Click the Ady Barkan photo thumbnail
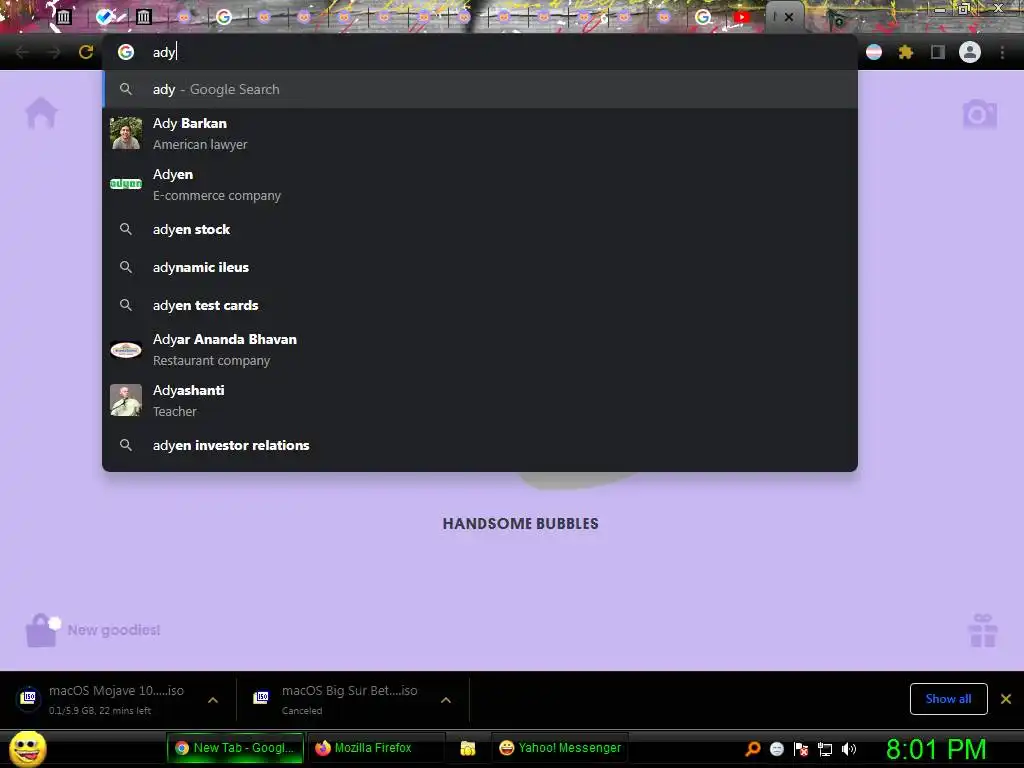The width and height of the screenshot is (1024, 768). click(126, 133)
